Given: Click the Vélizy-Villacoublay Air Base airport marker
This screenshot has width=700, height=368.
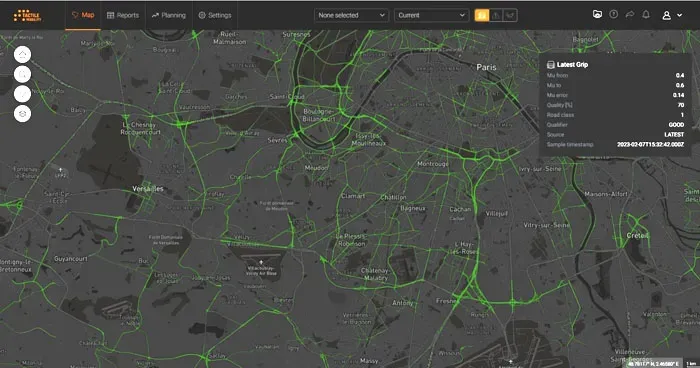Looking at the screenshot, I should tap(261, 262).
